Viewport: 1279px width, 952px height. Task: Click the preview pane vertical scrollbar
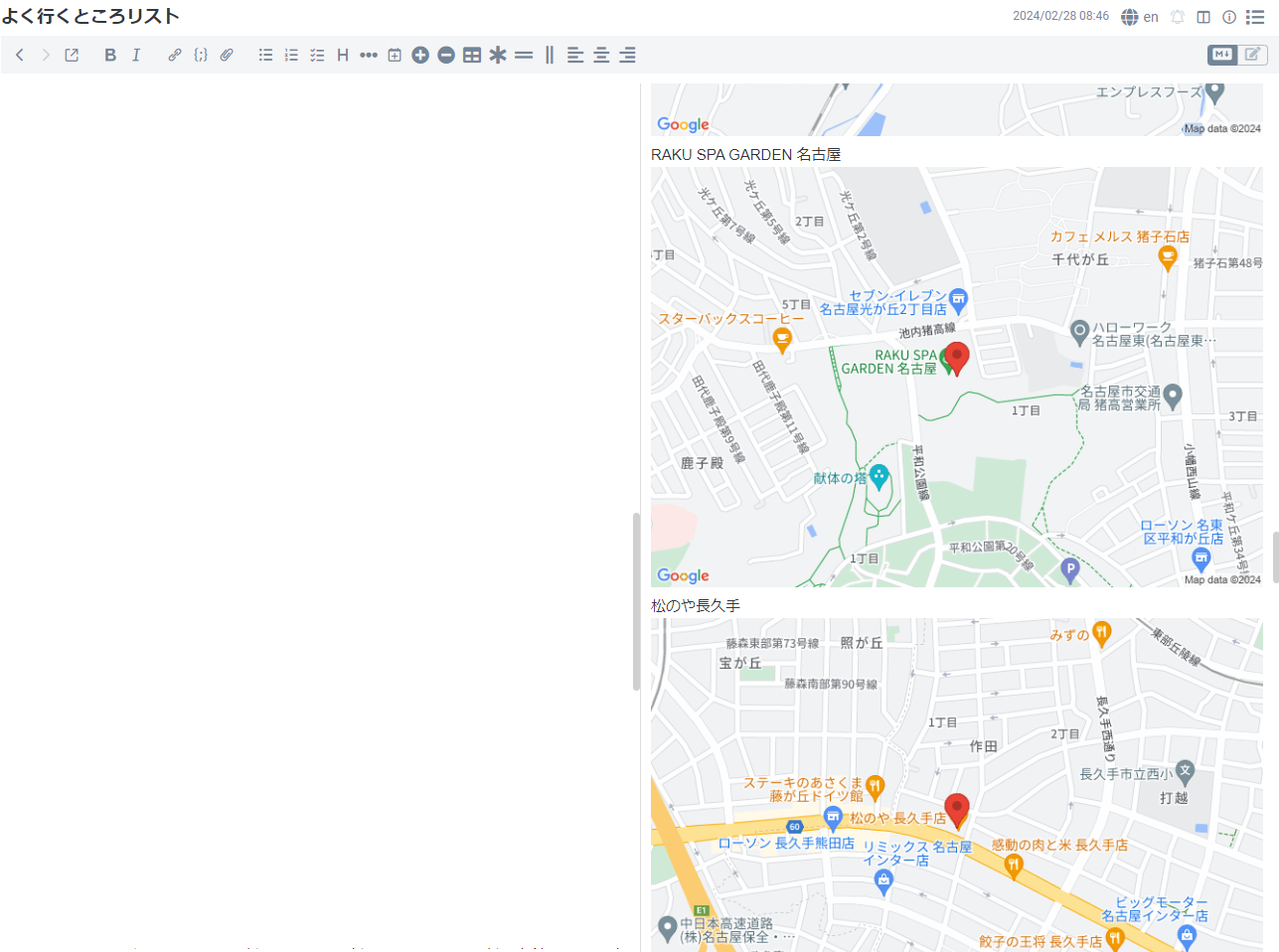tap(1275, 556)
